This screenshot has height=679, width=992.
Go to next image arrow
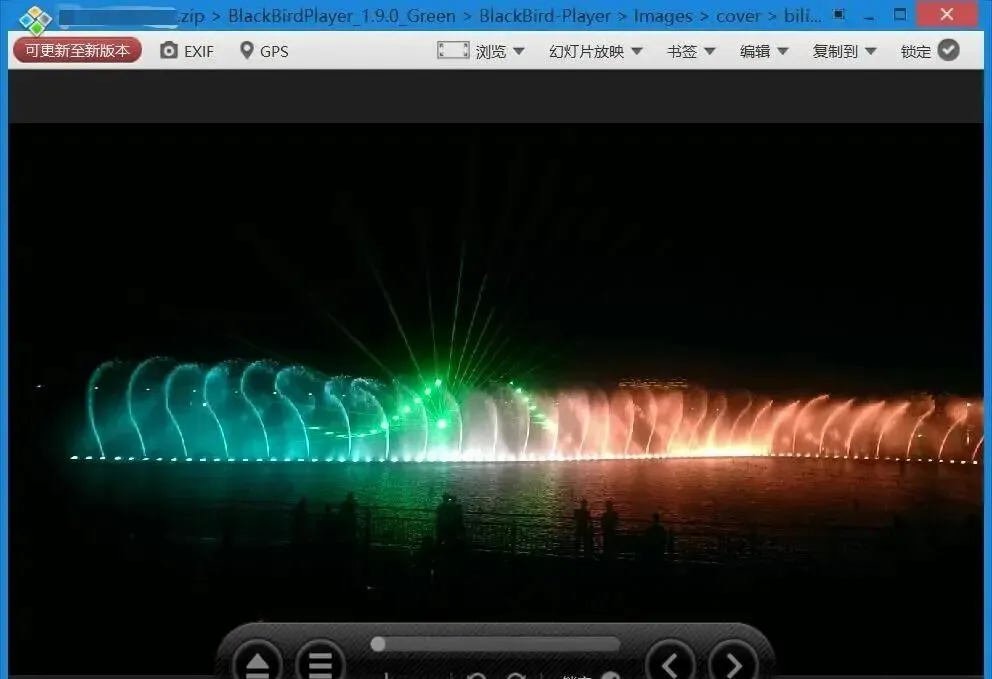coord(734,661)
